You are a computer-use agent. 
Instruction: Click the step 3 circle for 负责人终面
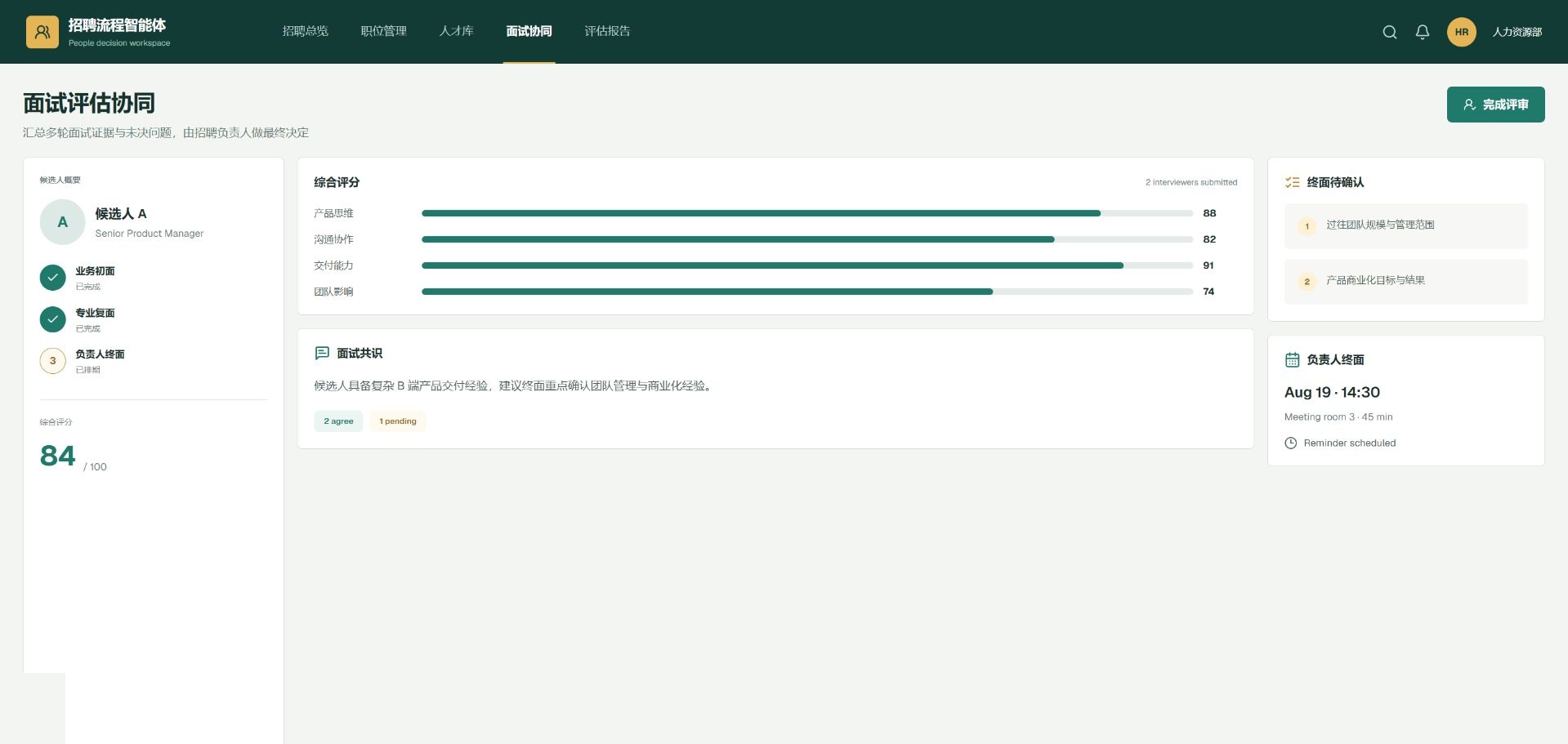coord(53,361)
